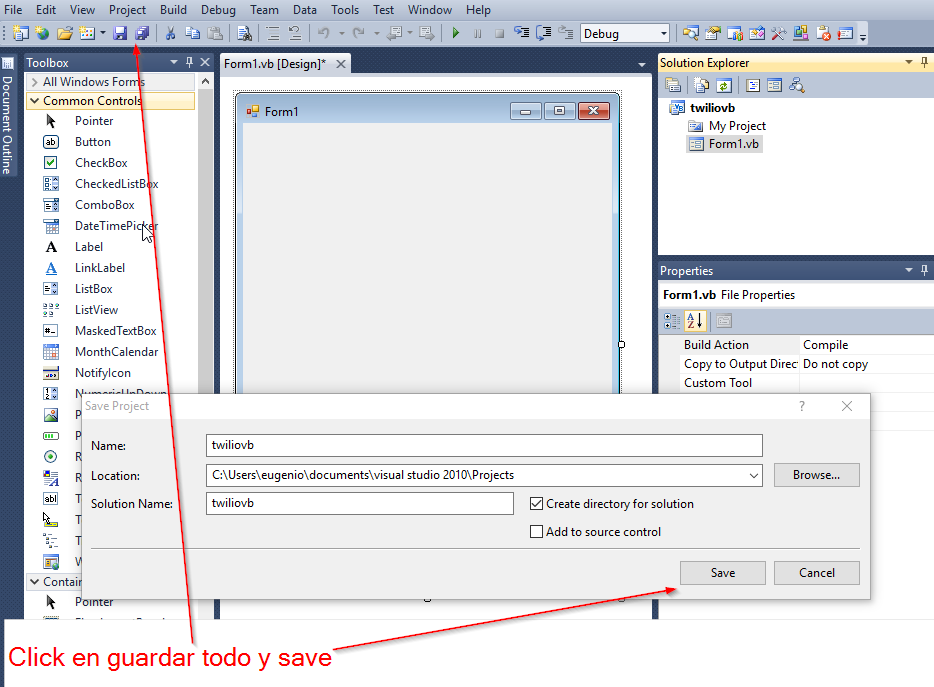
Task: Click the Stop Debugging square icon
Action: pos(499,33)
